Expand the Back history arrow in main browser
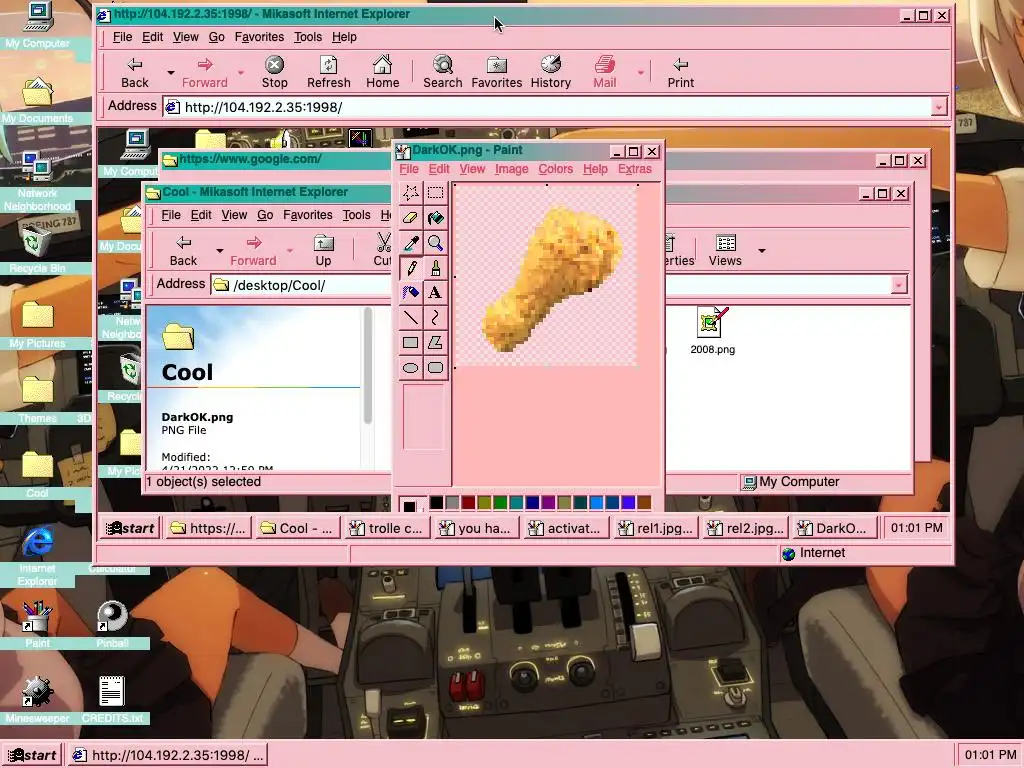The image size is (1024, 768). [x=170, y=72]
